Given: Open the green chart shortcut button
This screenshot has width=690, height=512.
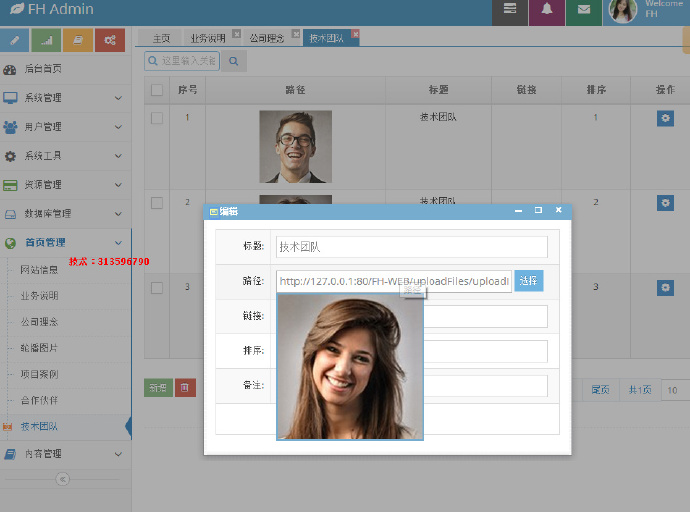Looking at the screenshot, I should (x=47, y=40).
